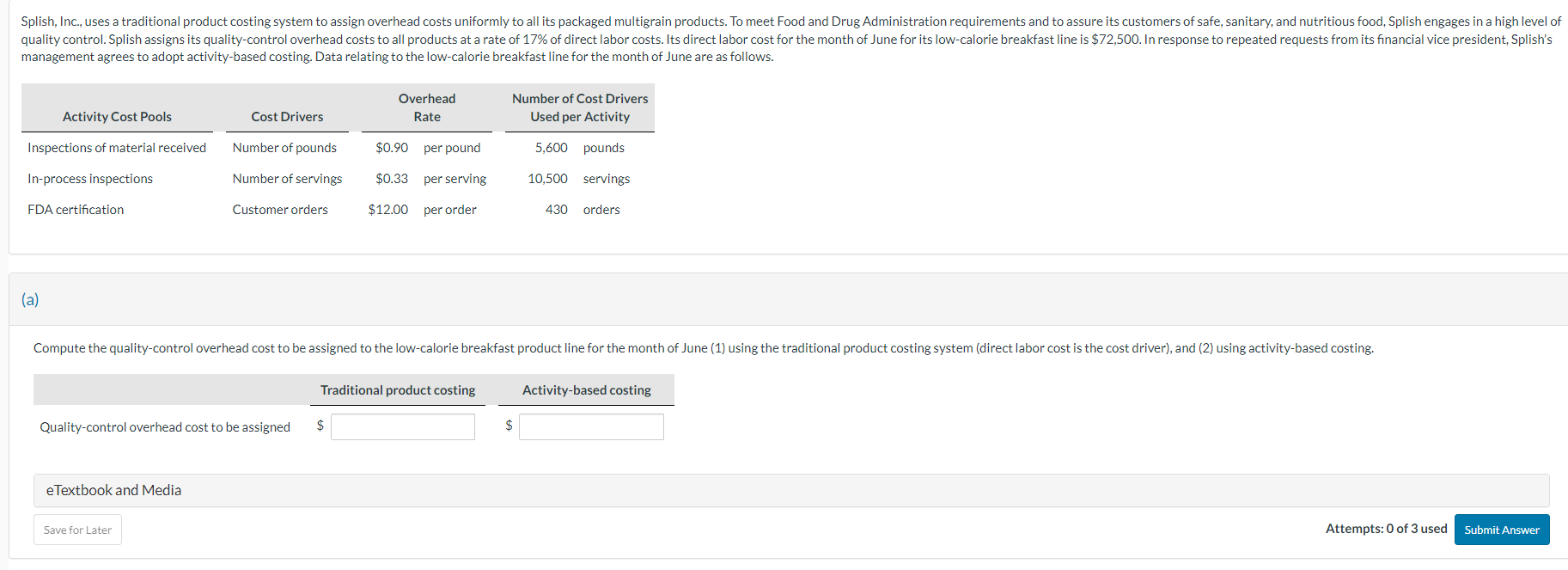Click the Overhead Rate column header
Viewport: 1568px width, 570px height.
pyautogui.click(x=426, y=107)
